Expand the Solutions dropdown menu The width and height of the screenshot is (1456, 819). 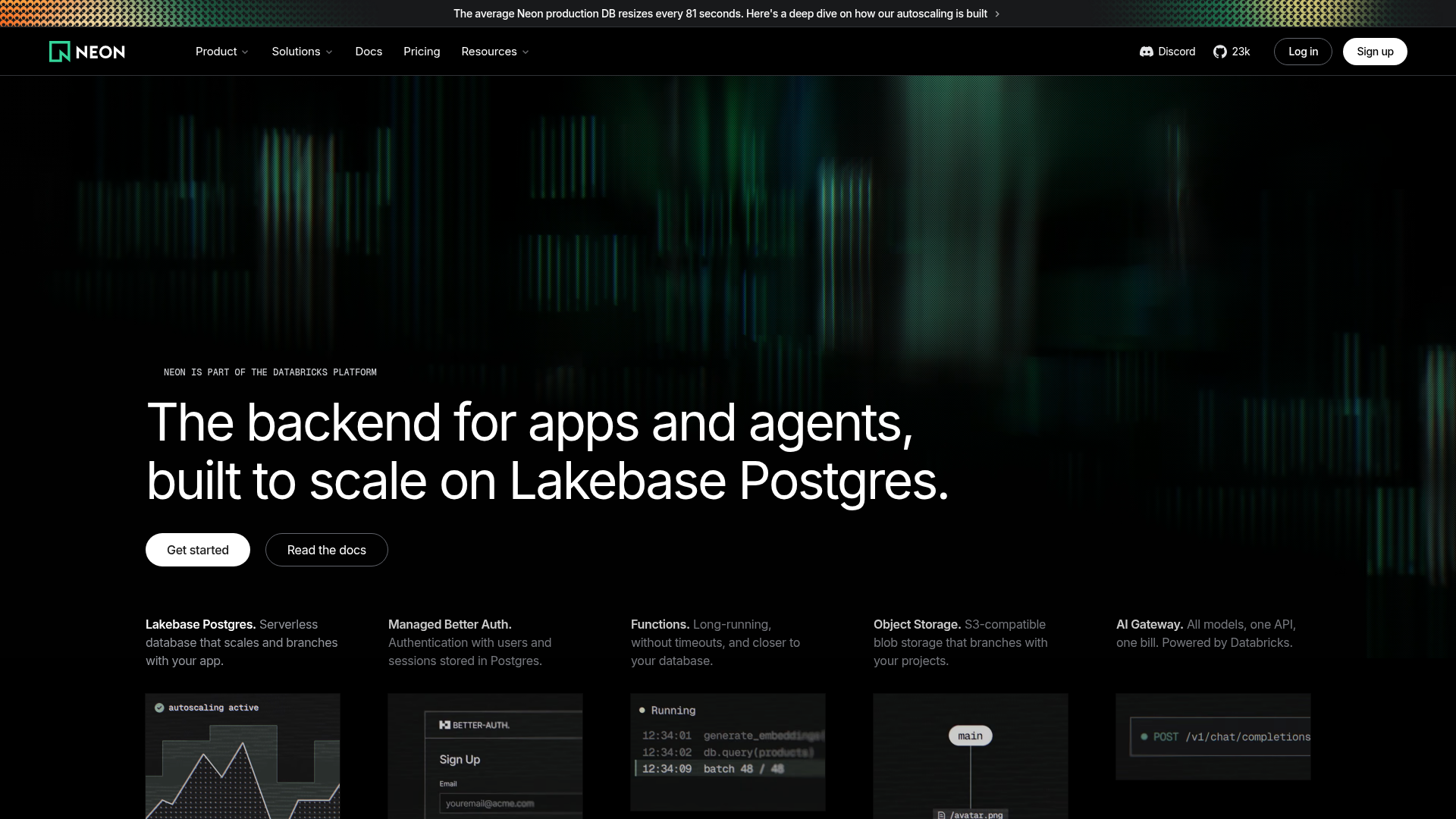click(x=302, y=52)
